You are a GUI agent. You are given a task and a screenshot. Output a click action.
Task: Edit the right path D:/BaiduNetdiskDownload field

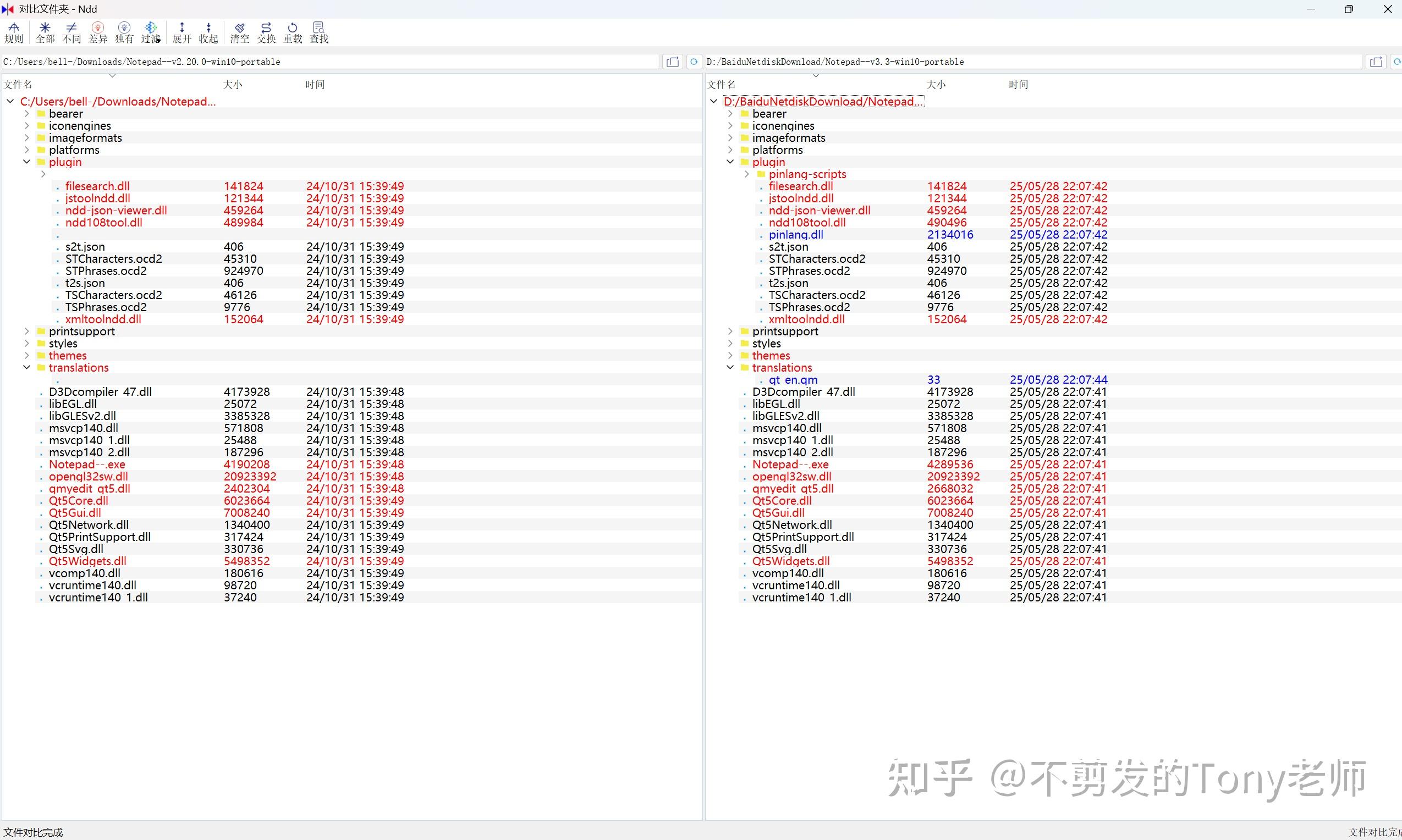(1034, 62)
